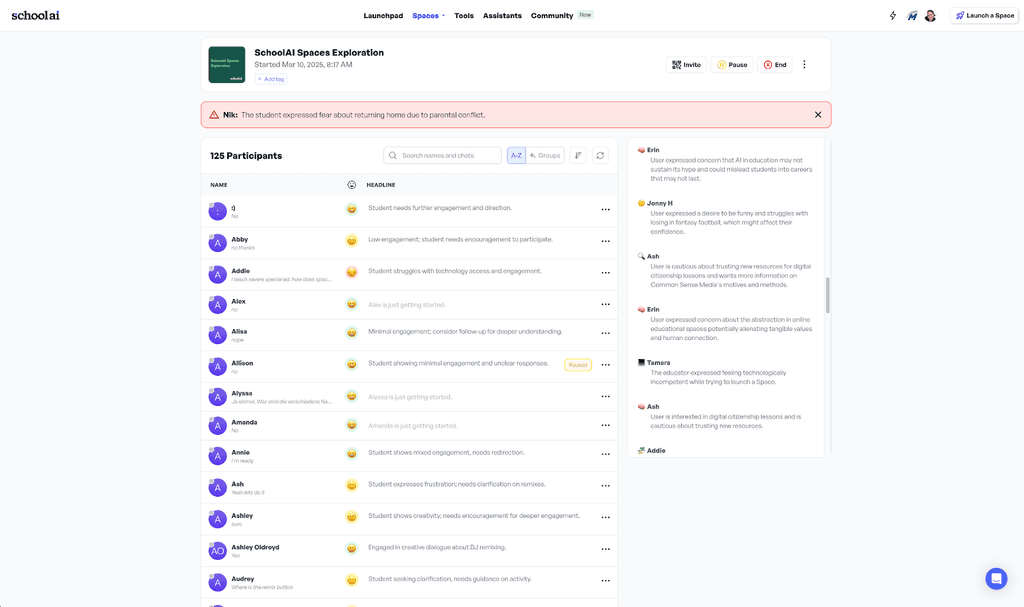
Task: Click the clock icon in the participants header
Action: (x=350, y=184)
